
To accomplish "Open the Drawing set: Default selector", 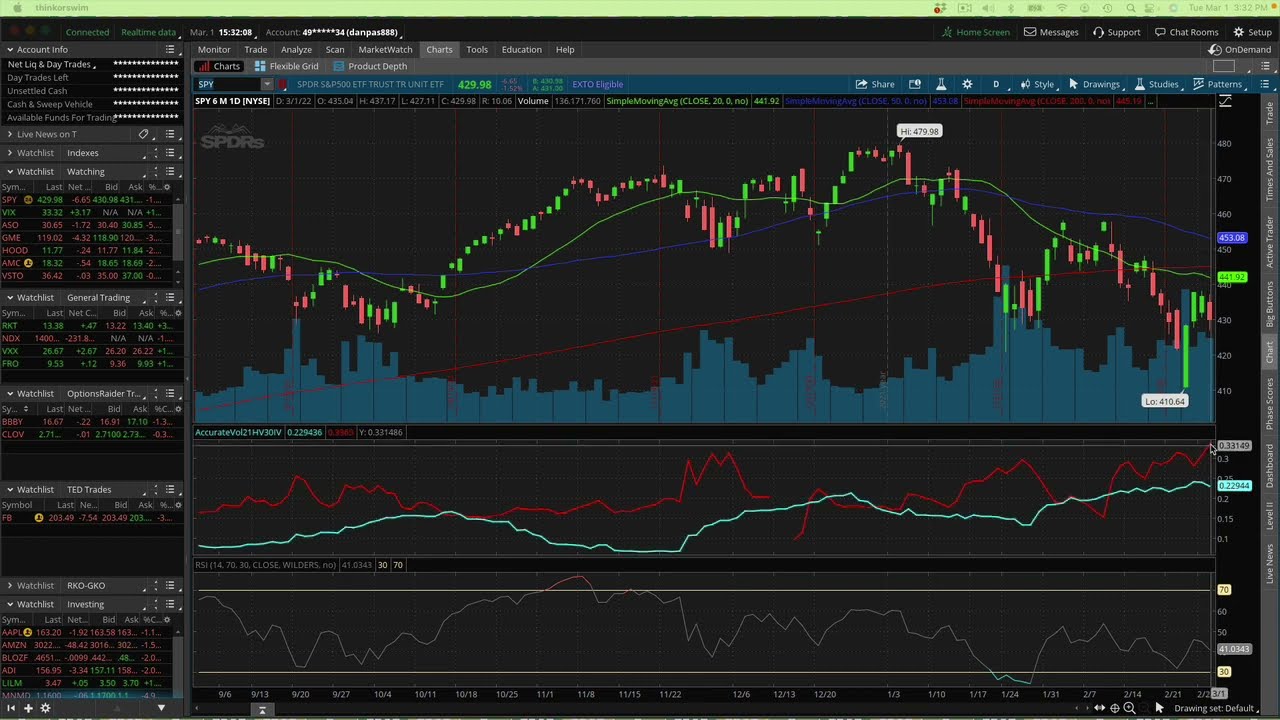I will click(x=1219, y=708).
